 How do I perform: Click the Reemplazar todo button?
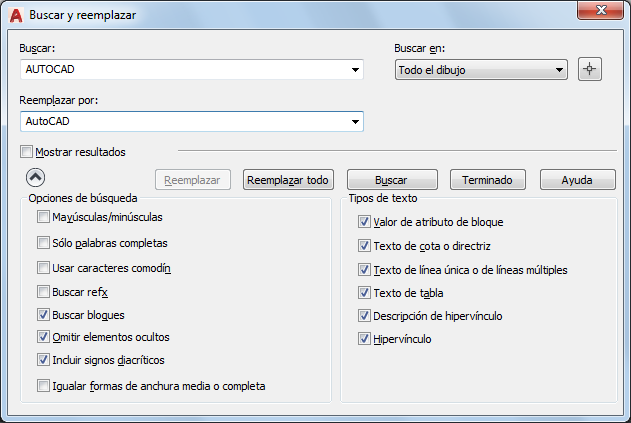tap(288, 180)
